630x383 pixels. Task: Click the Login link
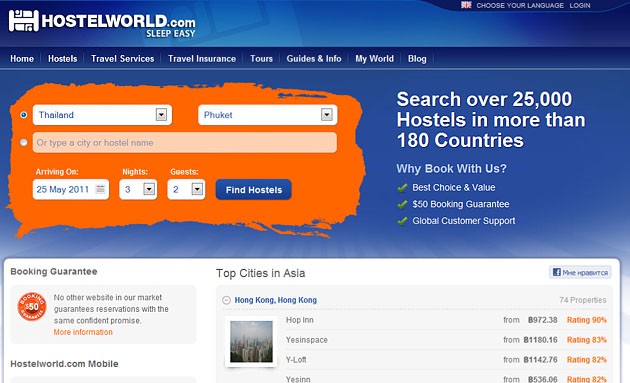pos(580,6)
